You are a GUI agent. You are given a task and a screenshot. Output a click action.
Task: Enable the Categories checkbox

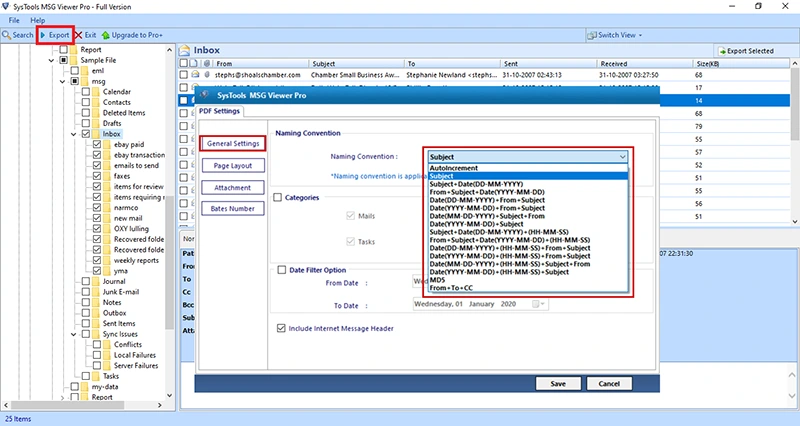pos(278,197)
